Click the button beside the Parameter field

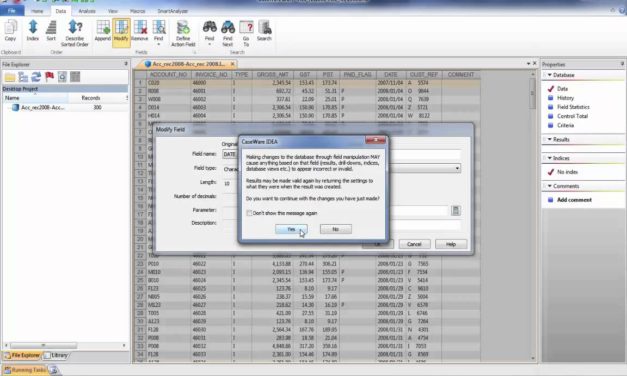455,210
